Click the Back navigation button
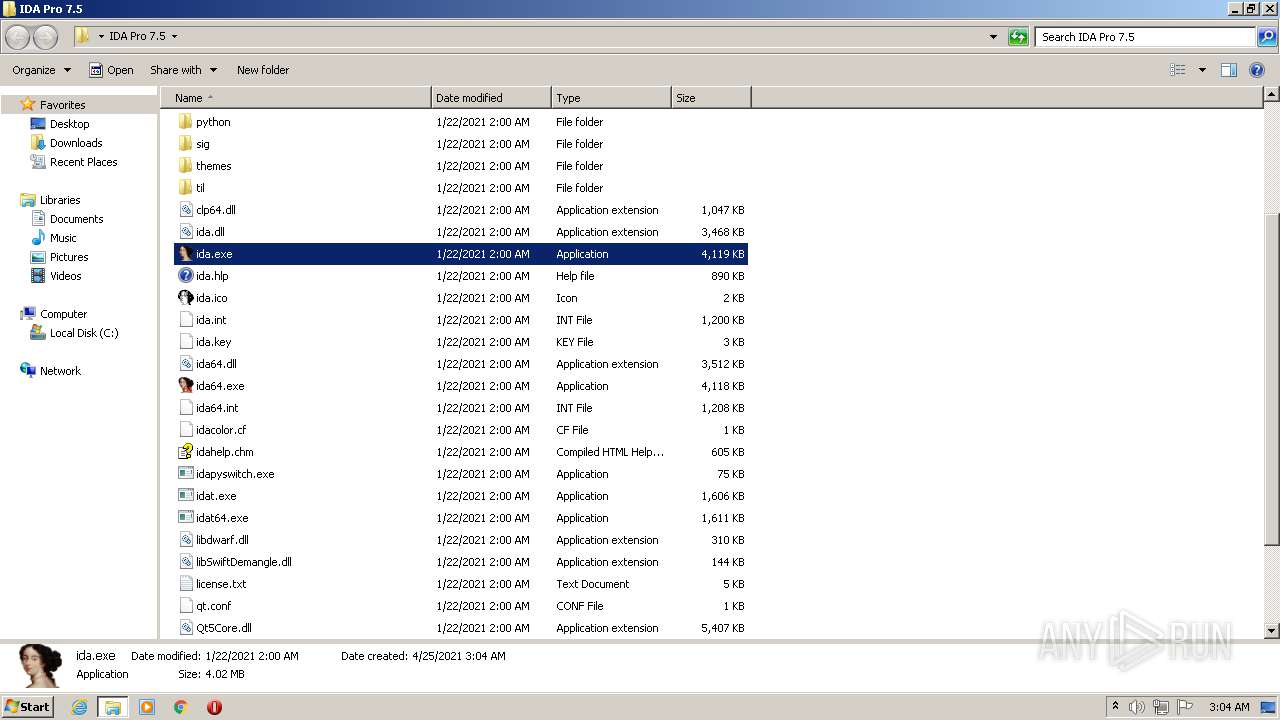 point(18,37)
